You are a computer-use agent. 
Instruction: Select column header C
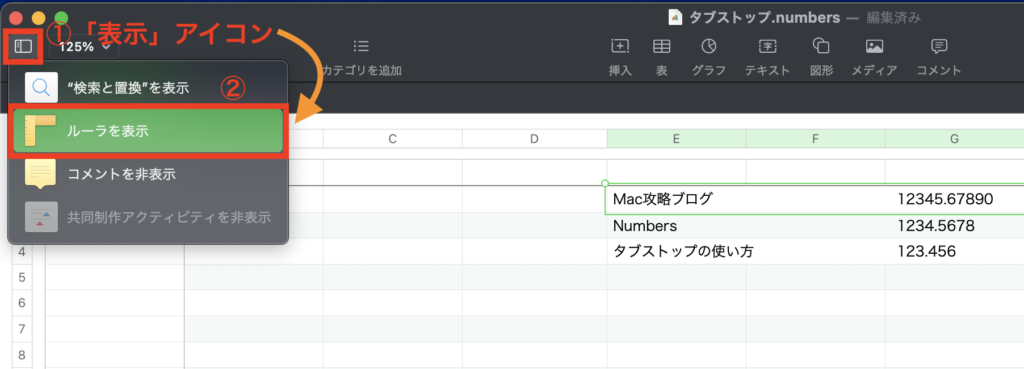(x=392, y=138)
